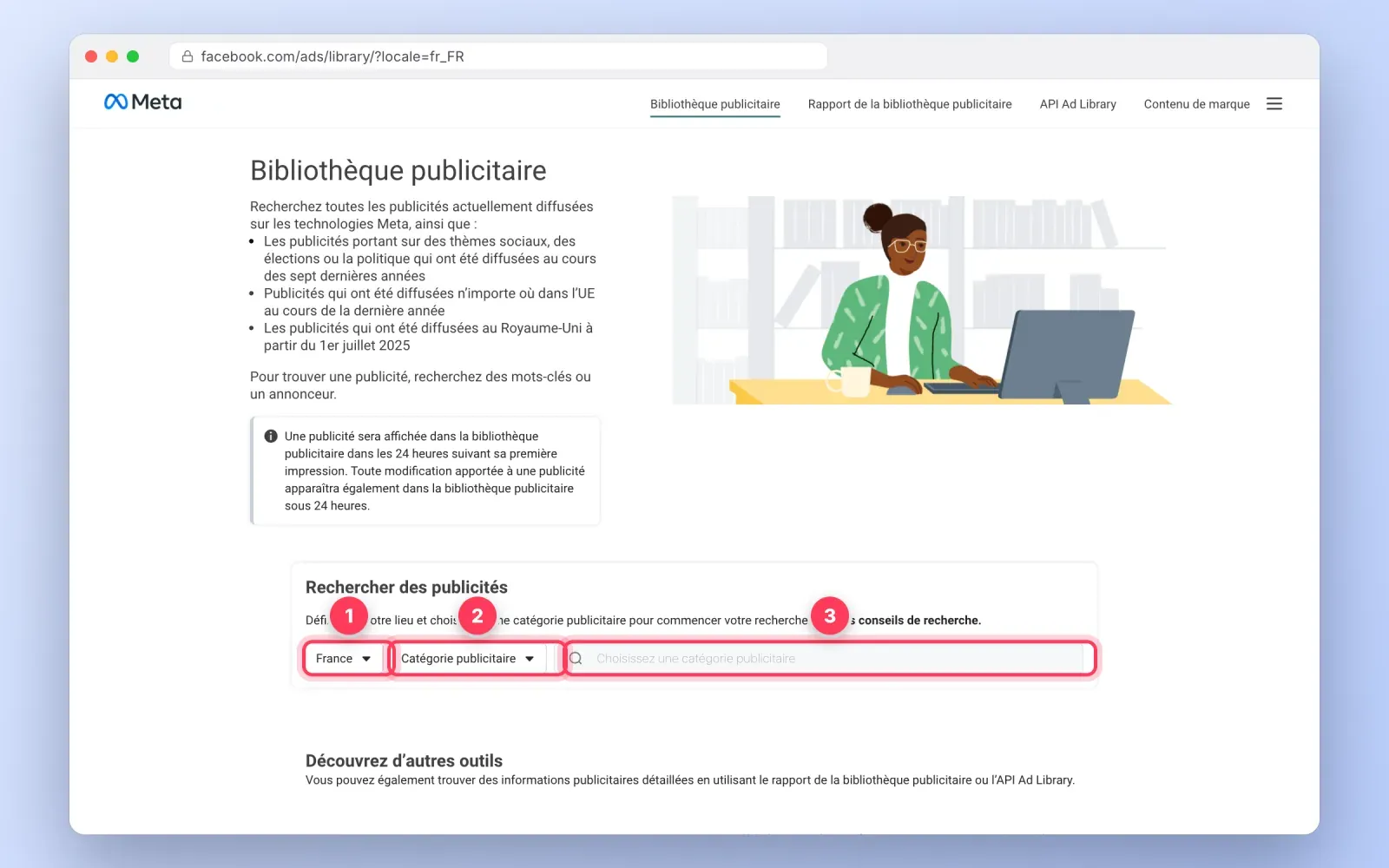
Task: Click the conseils de recherche link
Action: pyautogui.click(x=919, y=621)
